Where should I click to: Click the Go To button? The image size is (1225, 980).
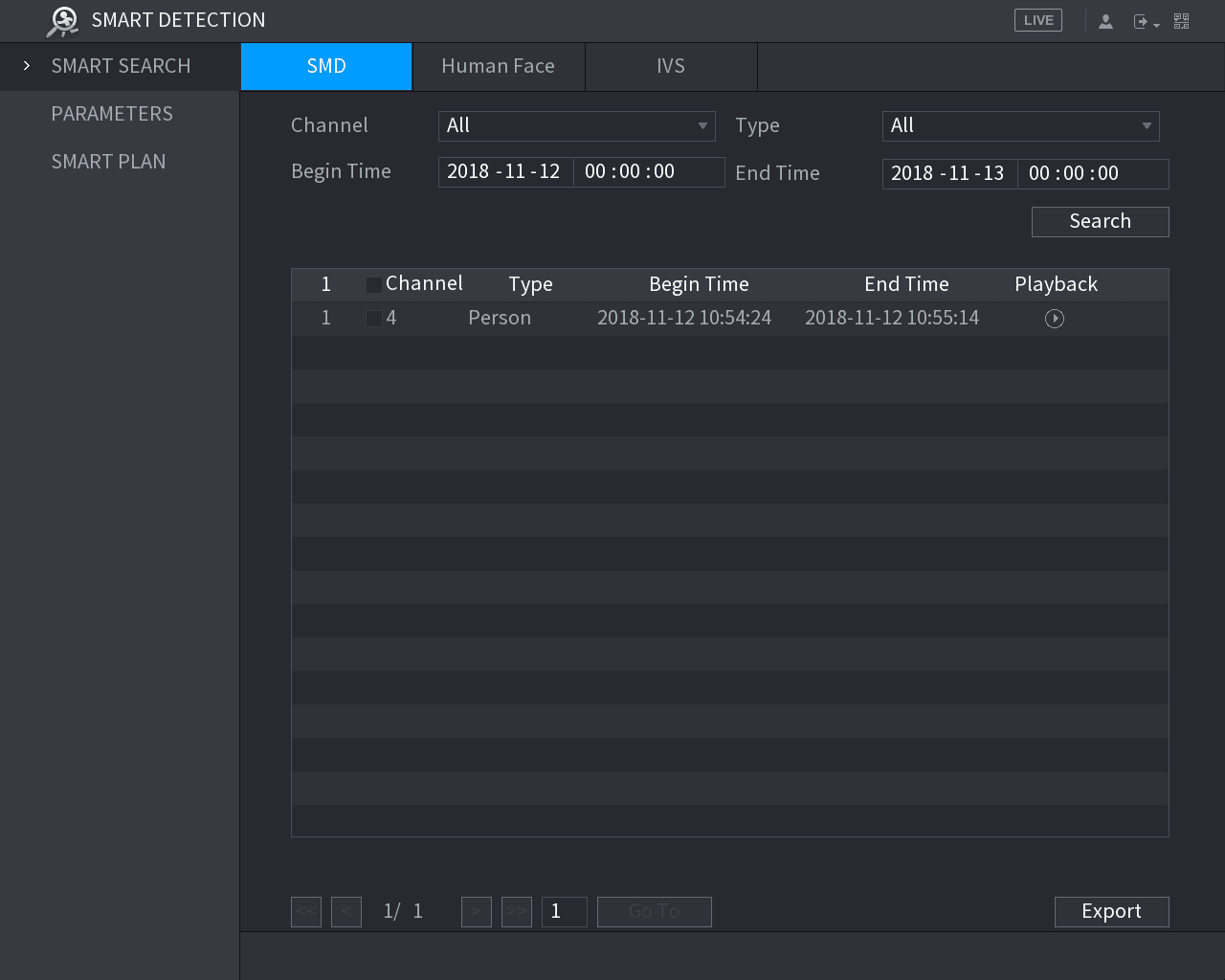point(655,911)
